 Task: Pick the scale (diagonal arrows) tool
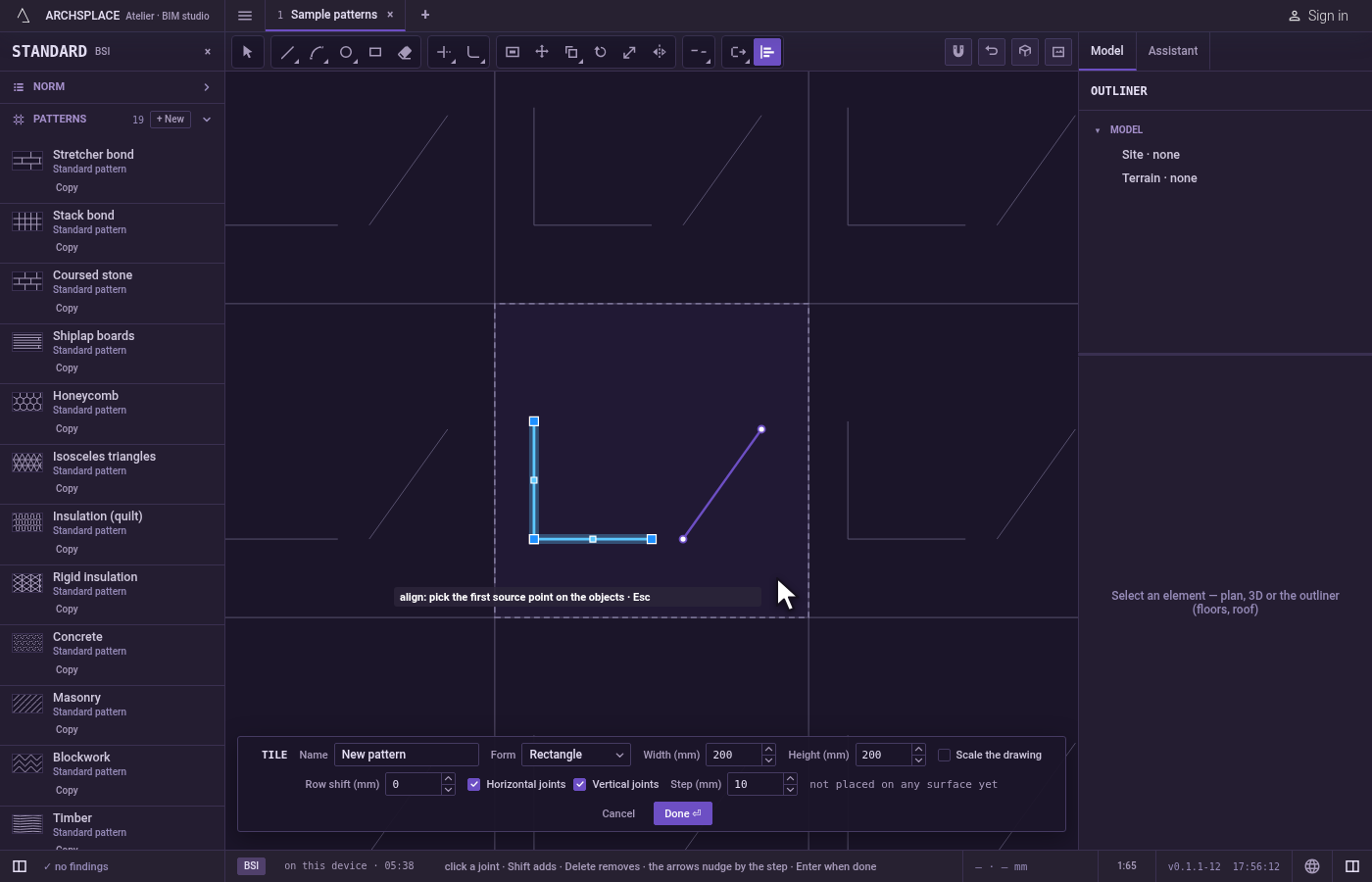click(630, 52)
